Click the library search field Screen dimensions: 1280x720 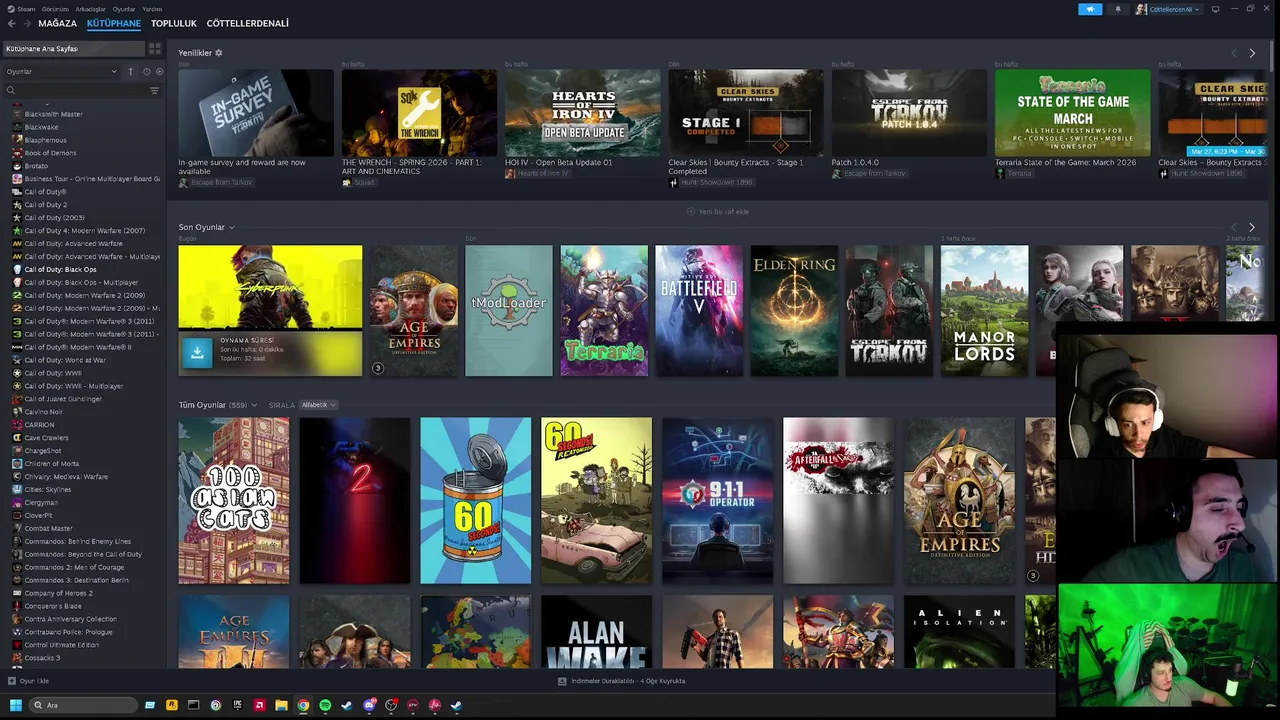80,90
